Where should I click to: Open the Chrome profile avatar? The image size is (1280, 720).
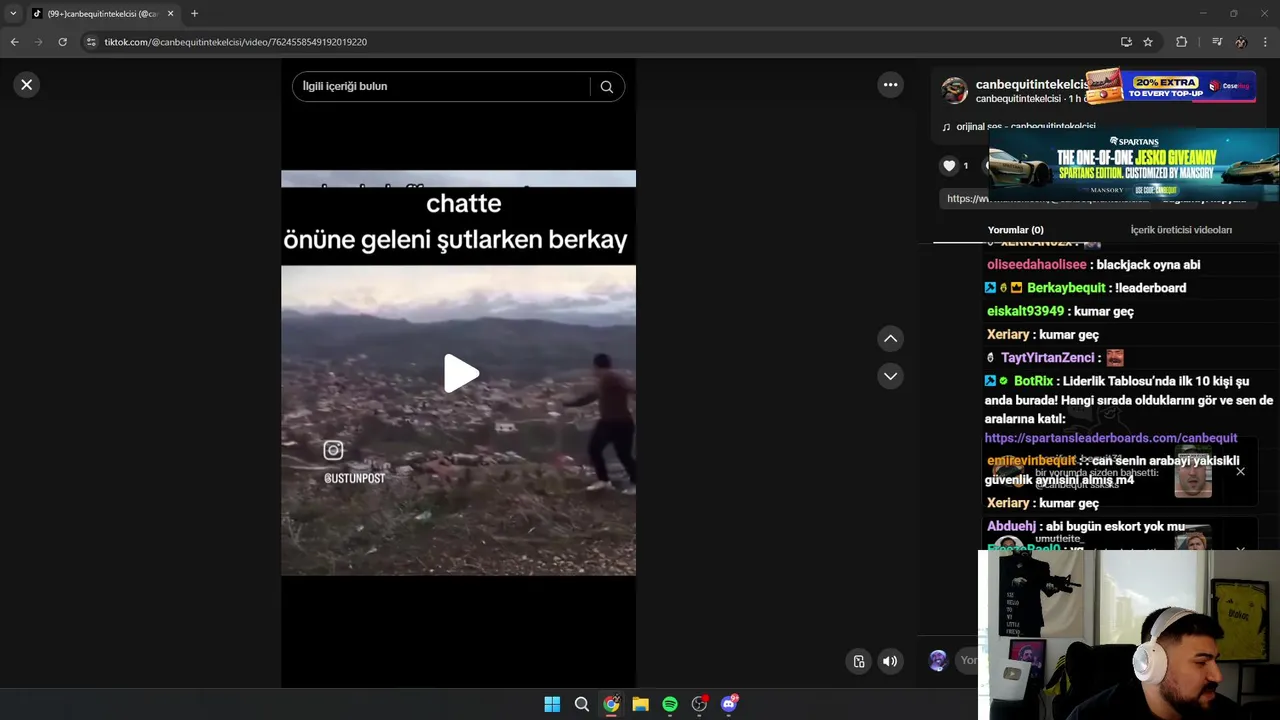[x=1241, y=42]
